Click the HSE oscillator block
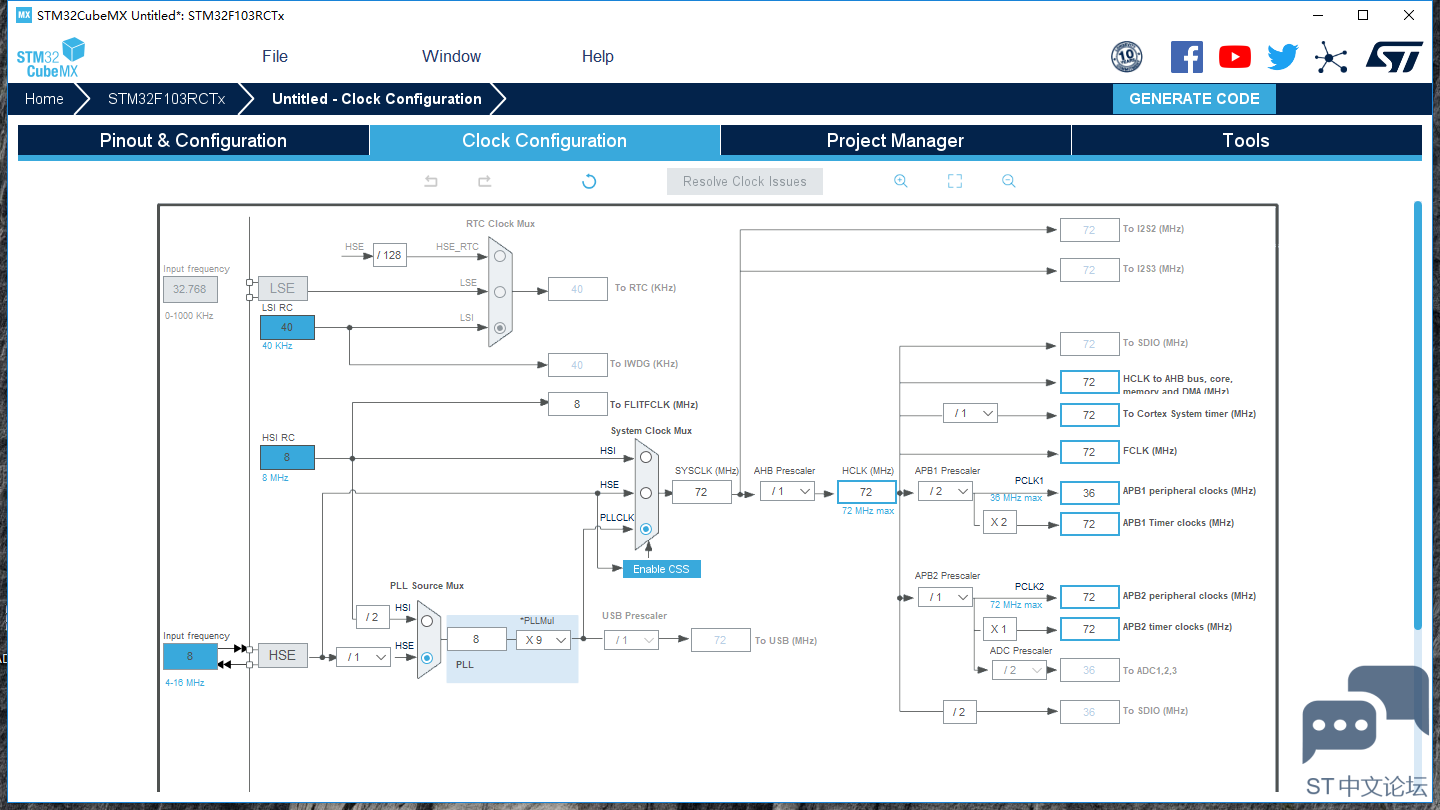Screen dimensions: 1440x810 pyautogui.click(x=282, y=656)
